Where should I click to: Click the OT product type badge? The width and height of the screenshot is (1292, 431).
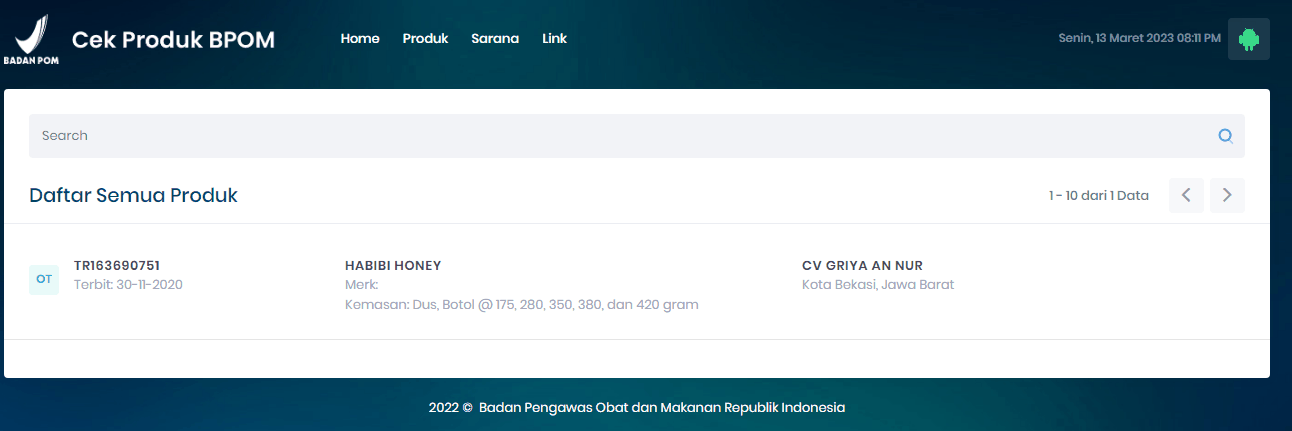44,279
